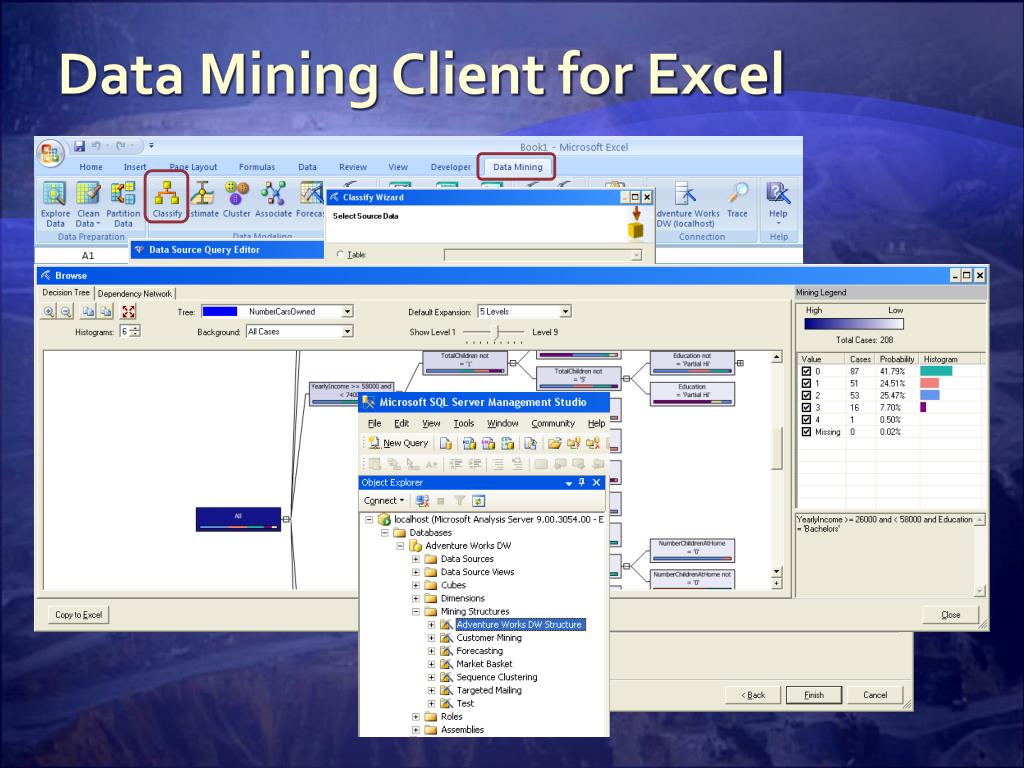Click the Estimate tool icon
Image resolution: width=1024 pixels, height=768 pixels.
click(202, 194)
